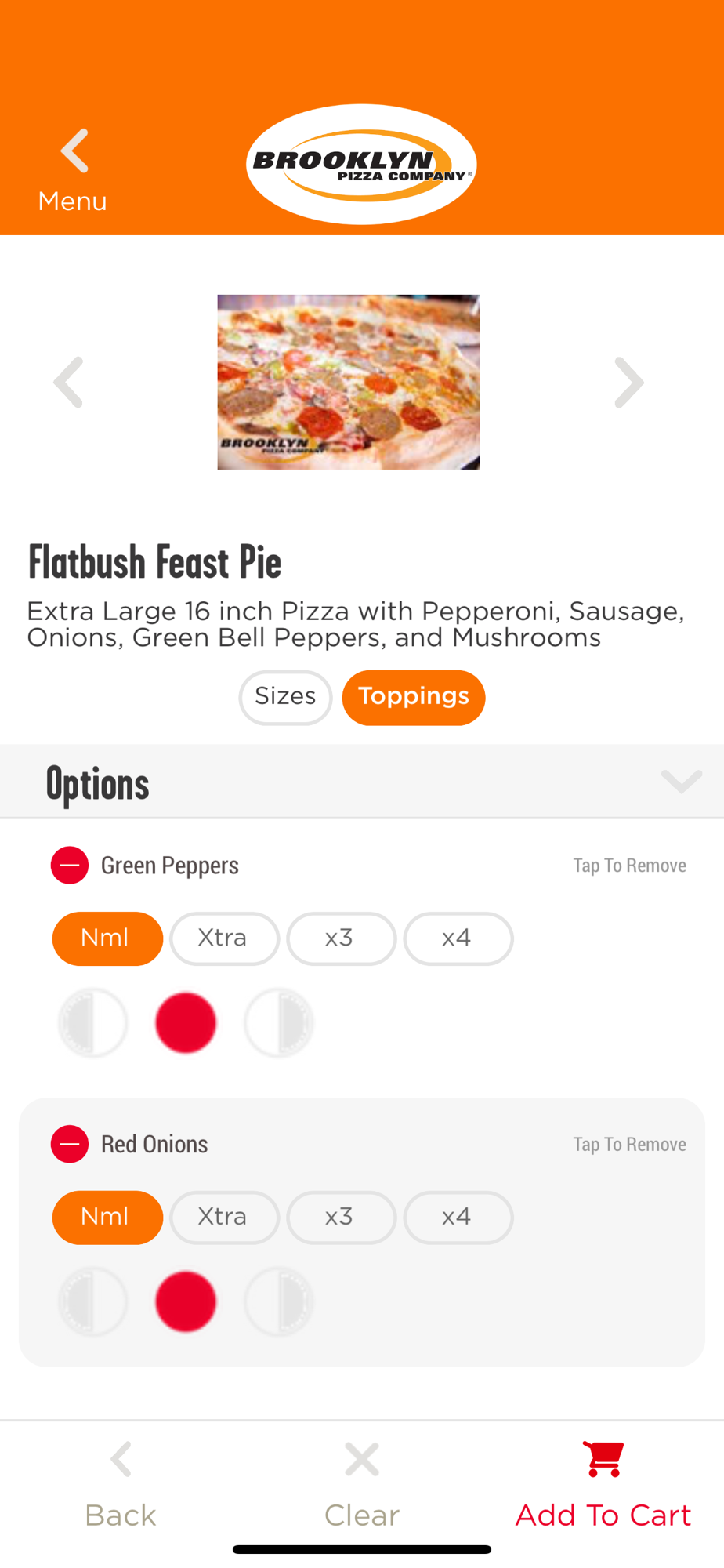Set Green Peppers amount to x4

458,938
